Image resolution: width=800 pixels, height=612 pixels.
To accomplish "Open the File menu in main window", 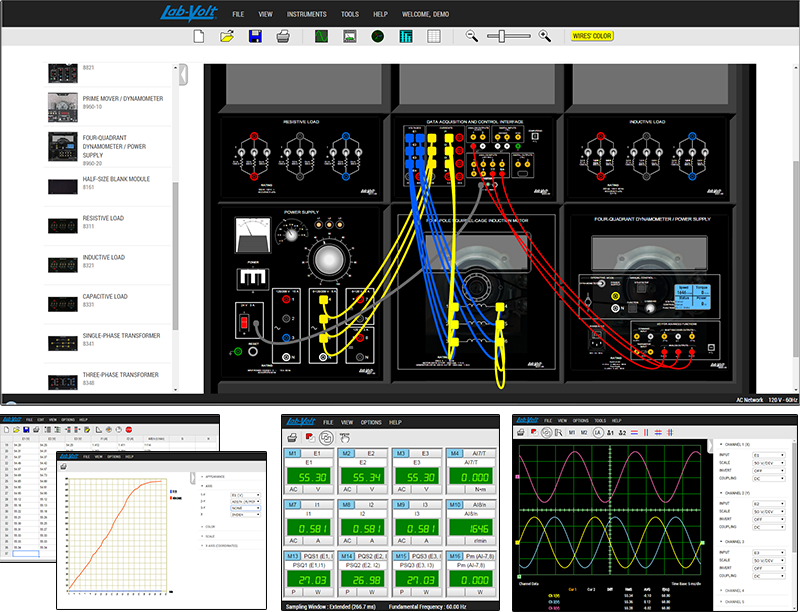I will tap(238, 14).
